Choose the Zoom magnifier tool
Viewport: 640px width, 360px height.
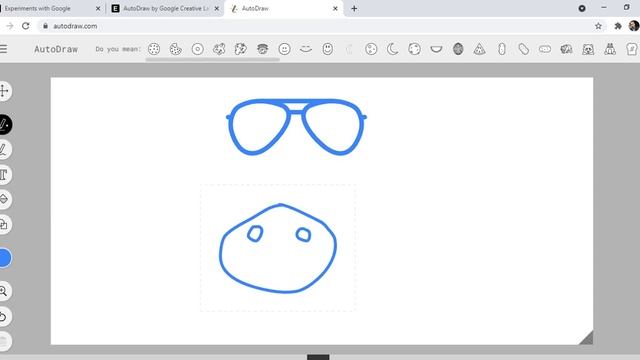click(4, 291)
